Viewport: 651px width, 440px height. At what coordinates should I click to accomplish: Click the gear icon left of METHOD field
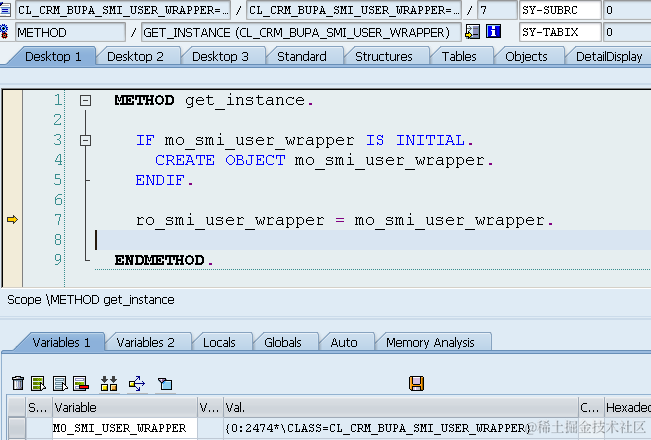4,32
